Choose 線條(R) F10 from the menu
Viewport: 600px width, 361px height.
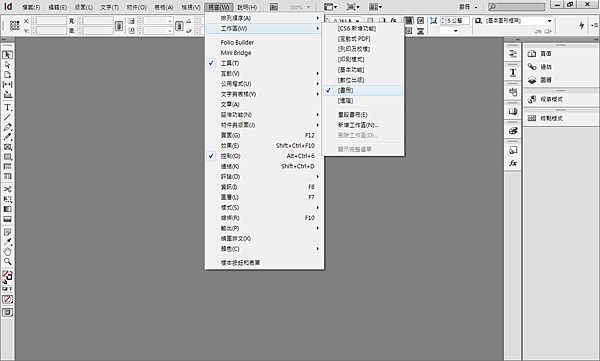point(264,218)
